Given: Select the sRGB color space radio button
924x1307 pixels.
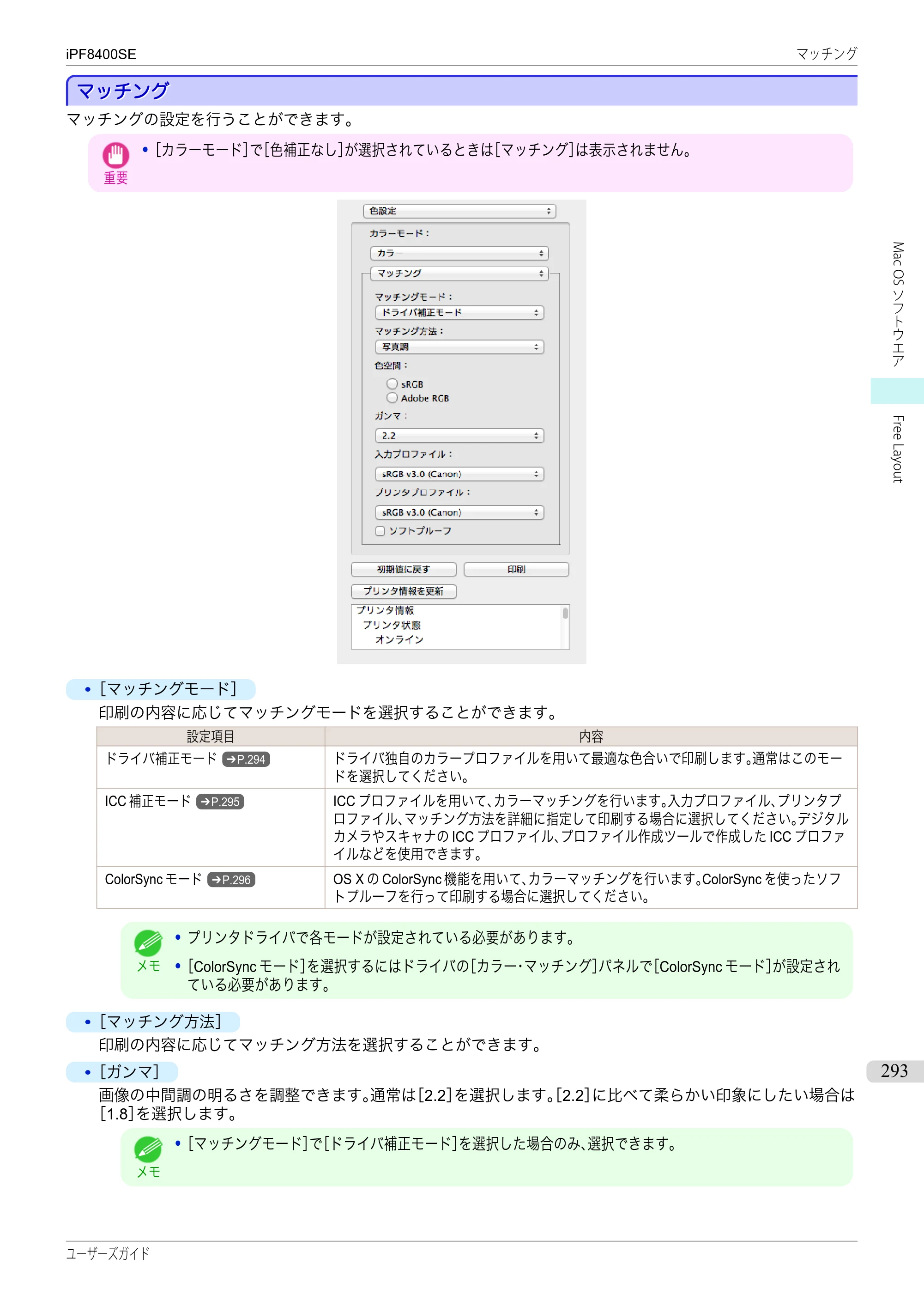Looking at the screenshot, I should tap(392, 383).
